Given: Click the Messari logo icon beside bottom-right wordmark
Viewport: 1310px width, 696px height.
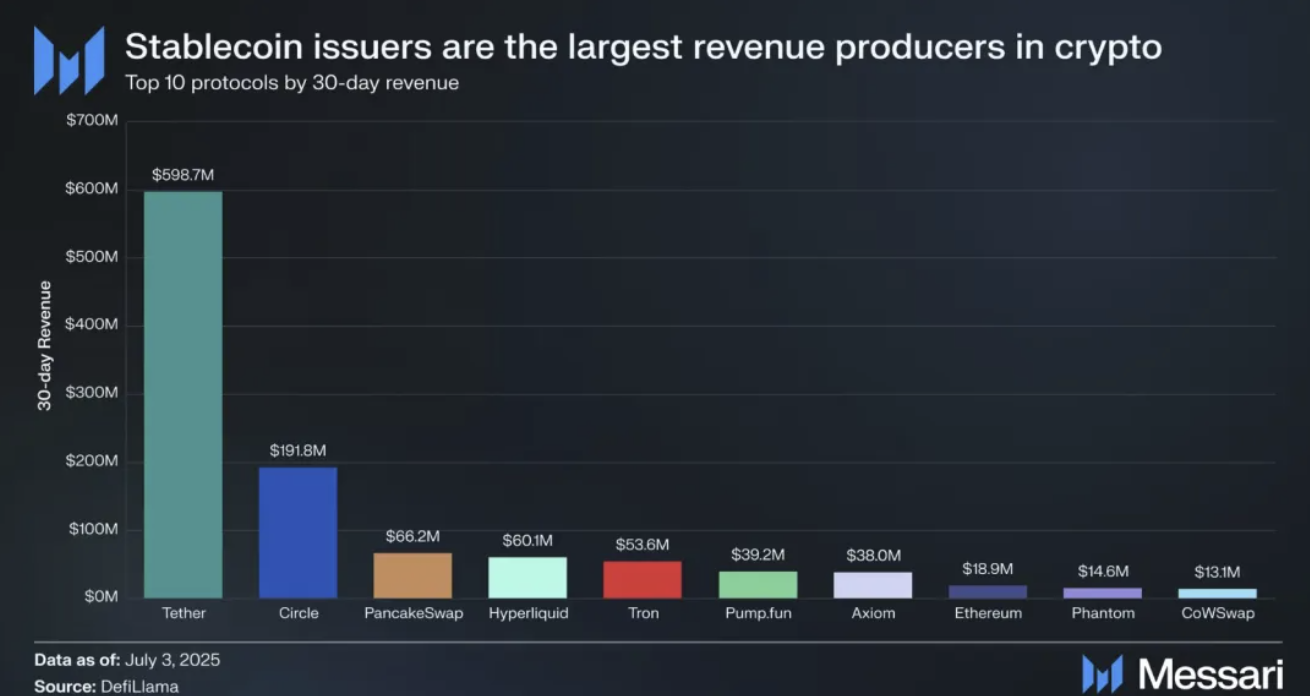Looking at the screenshot, I should click(1102, 672).
